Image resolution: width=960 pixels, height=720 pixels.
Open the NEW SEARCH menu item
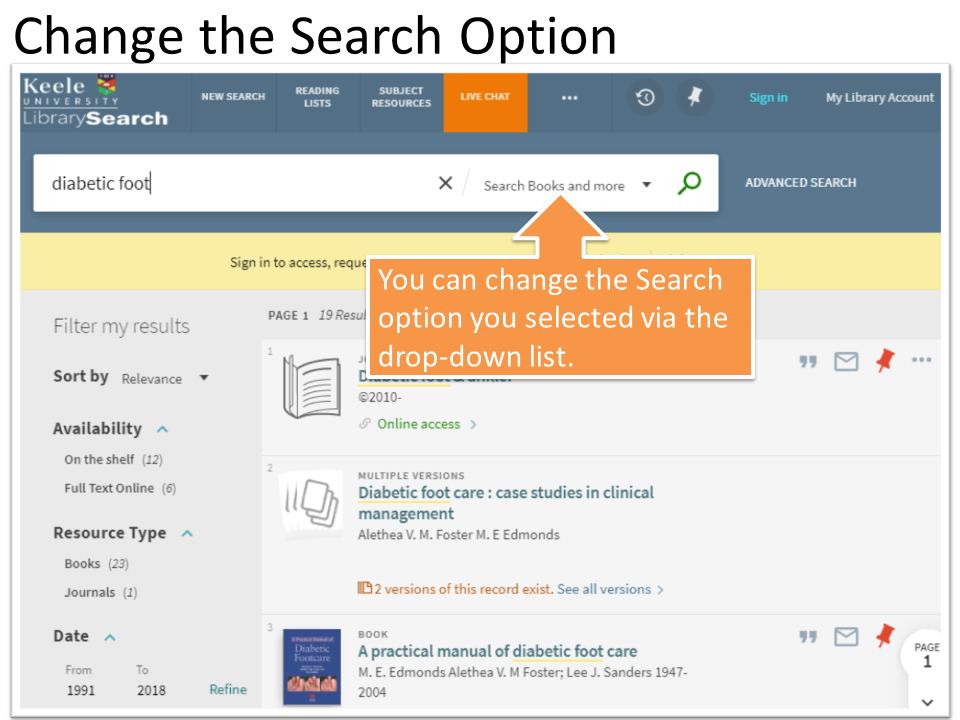(x=233, y=96)
